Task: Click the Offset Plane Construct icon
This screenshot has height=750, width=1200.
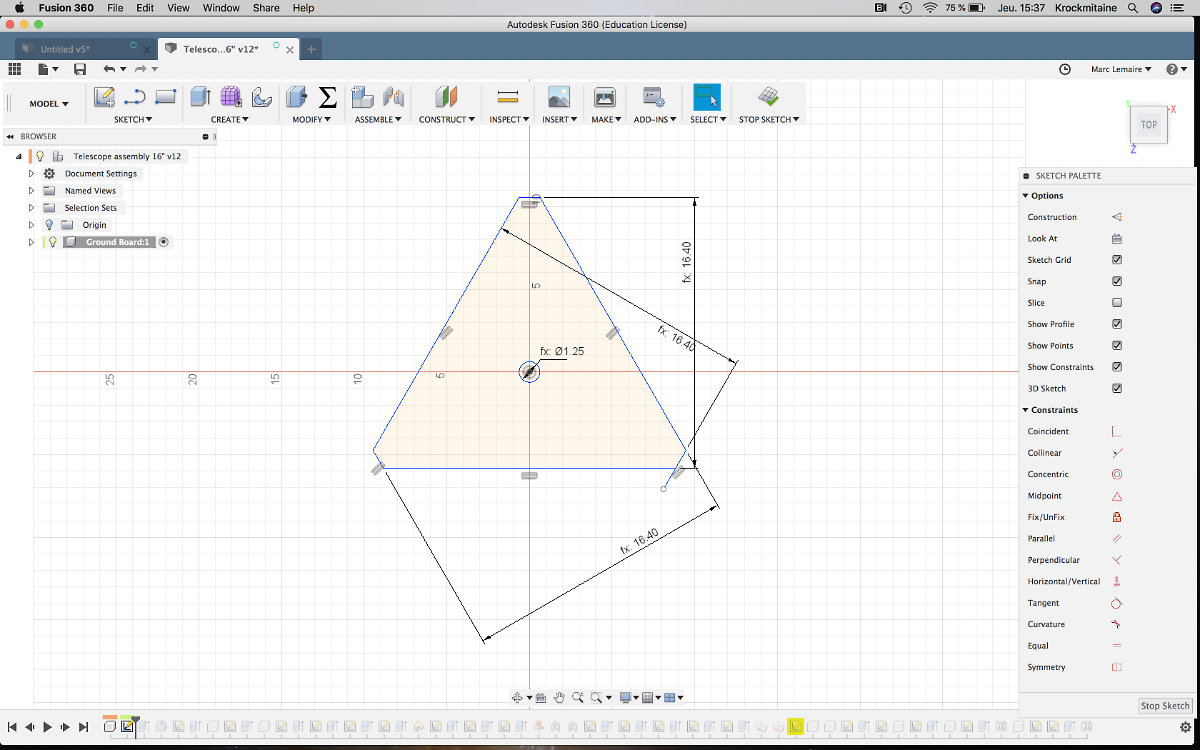Action: coord(446,97)
